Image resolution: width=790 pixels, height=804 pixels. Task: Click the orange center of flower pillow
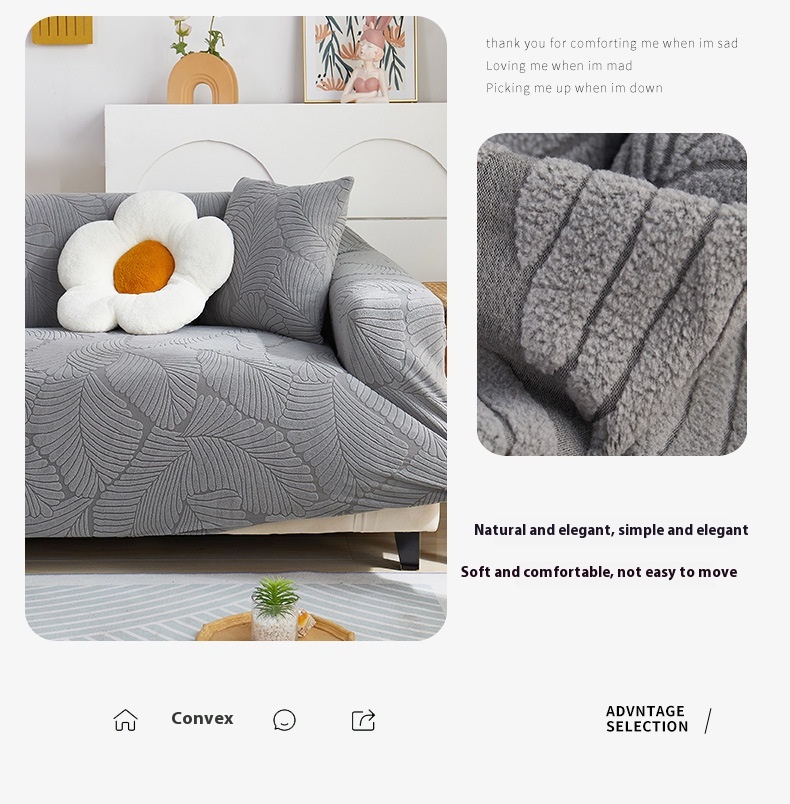[144, 267]
